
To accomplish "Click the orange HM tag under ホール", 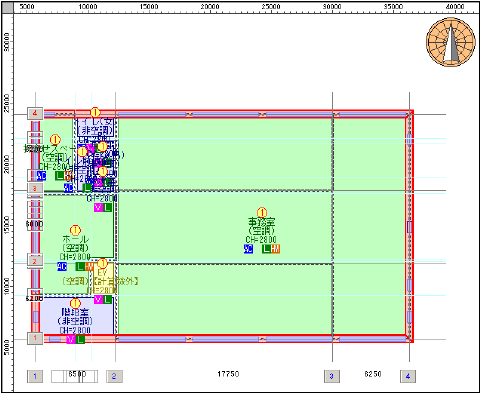I will click(89, 266).
